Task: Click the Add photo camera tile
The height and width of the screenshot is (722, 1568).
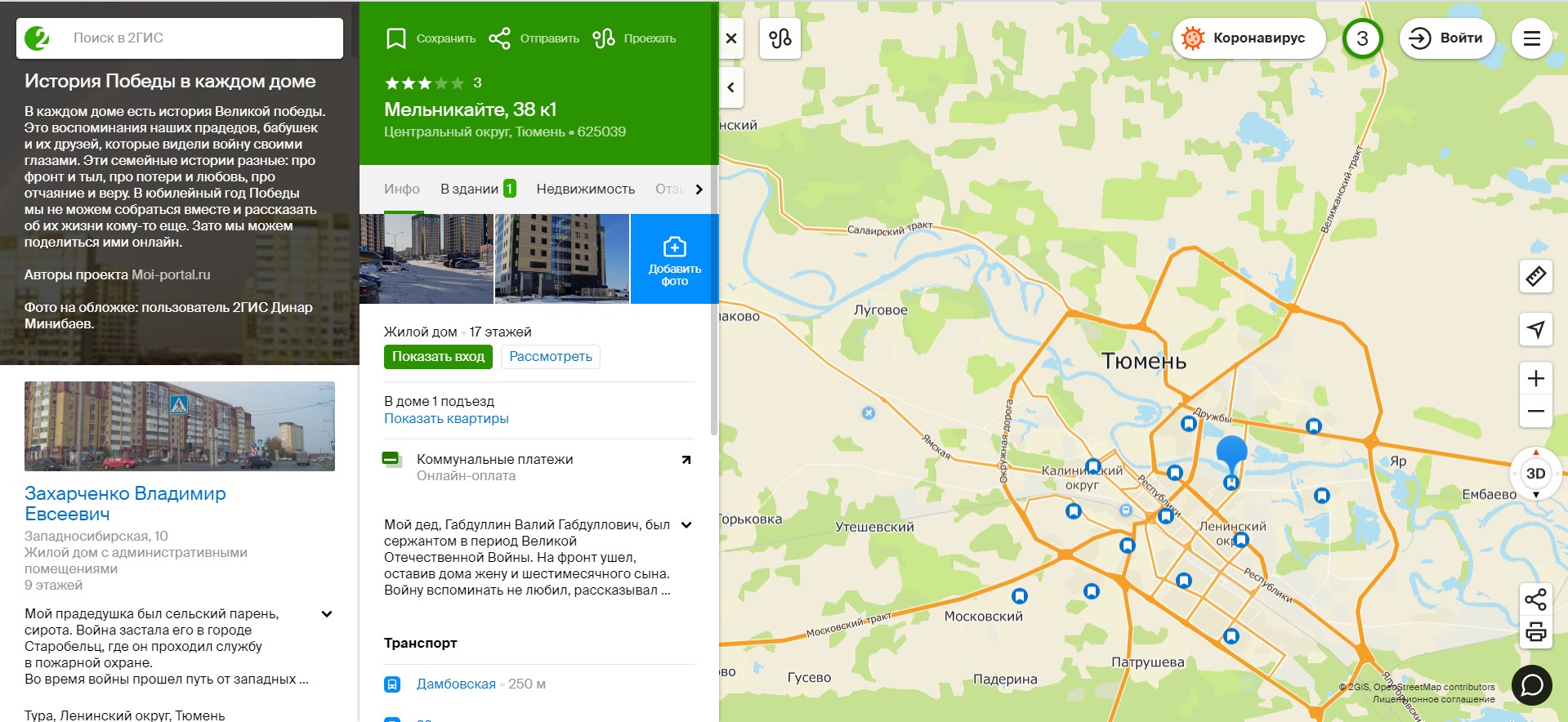Action: (674, 259)
